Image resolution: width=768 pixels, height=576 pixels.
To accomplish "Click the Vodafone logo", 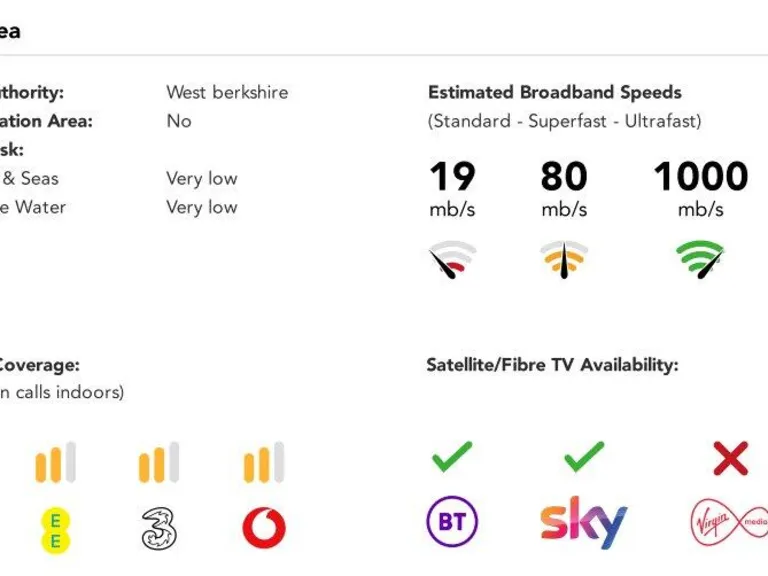I will tap(264, 528).
